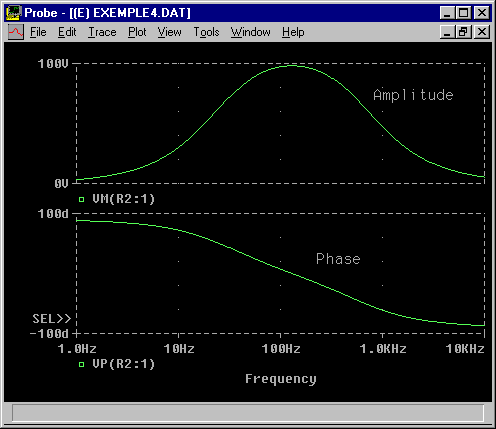This screenshot has width=496, height=429.
Task: Open the View menu
Action: click(169, 32)
